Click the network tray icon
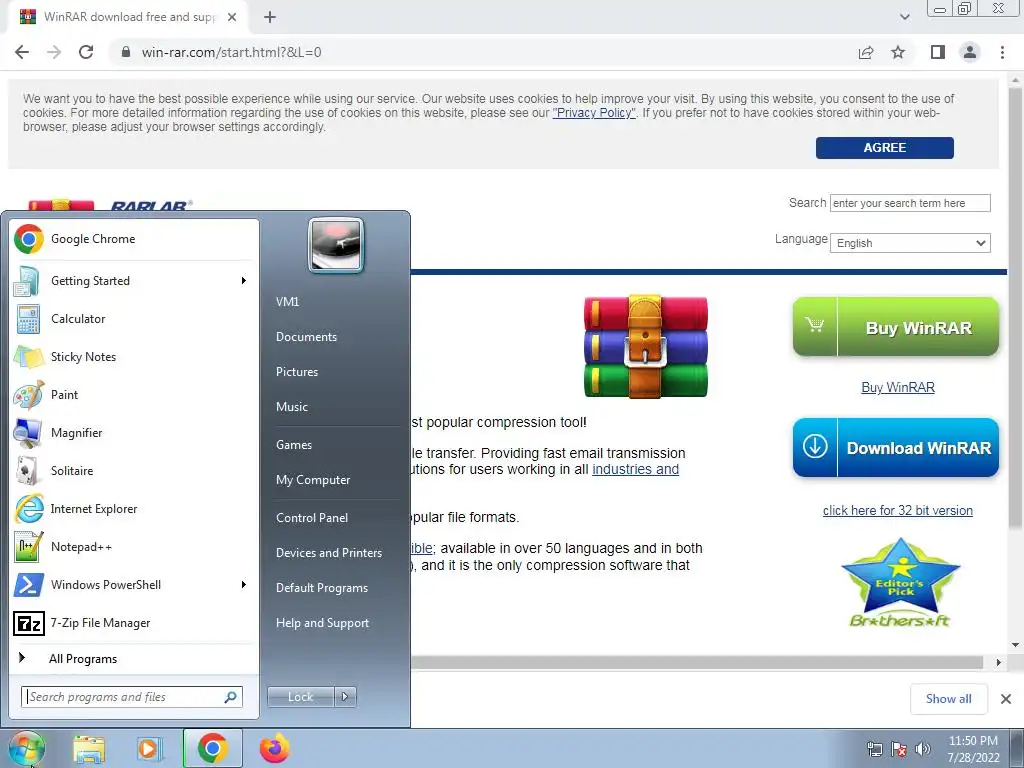The height and width of the screenshot is (768, 1024). pyautogui.click(x=874, y=749)
